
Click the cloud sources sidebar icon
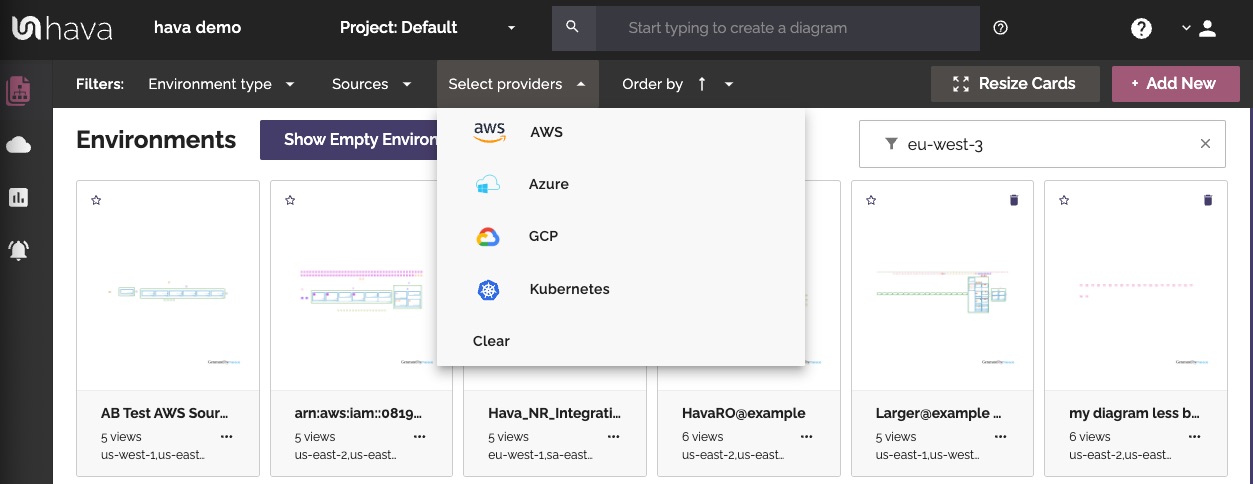(18, 146)
